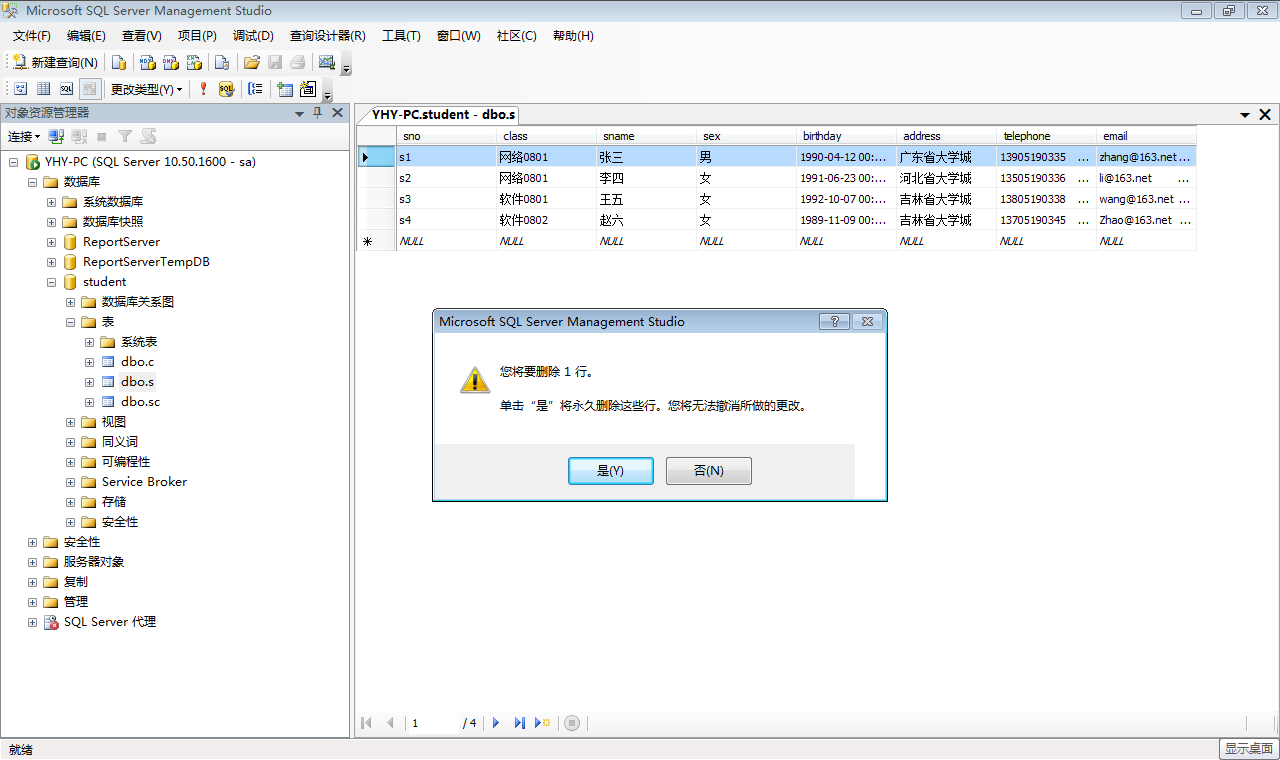
Task: Click the New Query (新建查询) toolbar button
Action: point(55,62)
